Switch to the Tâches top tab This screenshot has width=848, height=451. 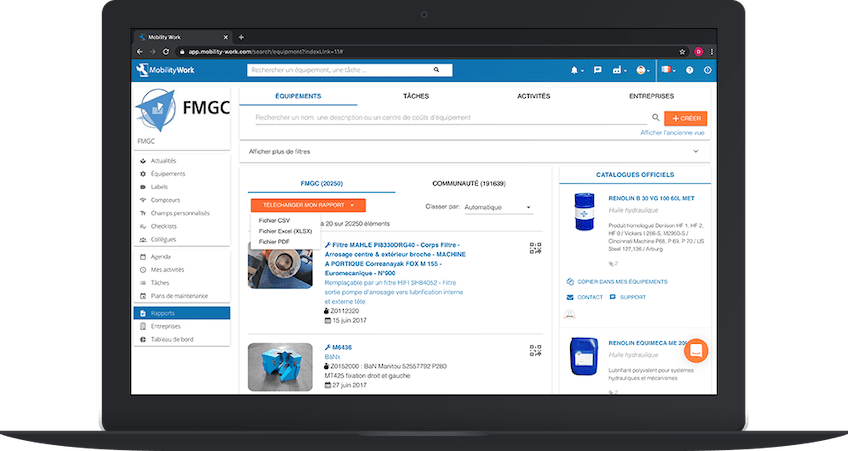pos(415,96)
